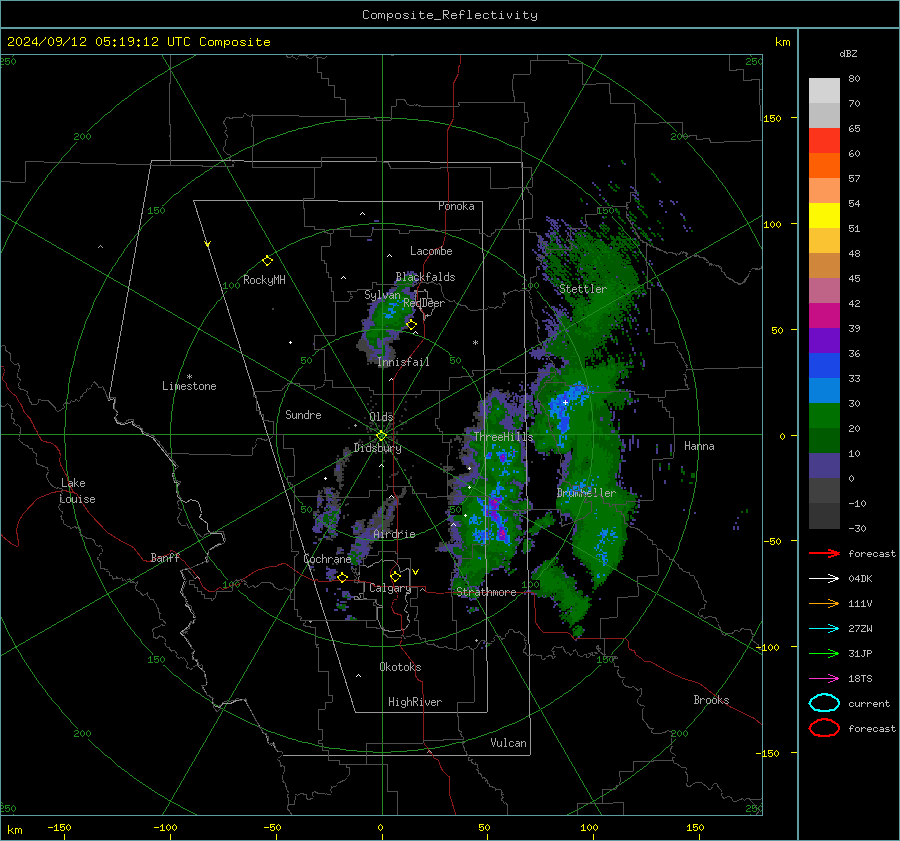Click the Vulcan city label

509,743
